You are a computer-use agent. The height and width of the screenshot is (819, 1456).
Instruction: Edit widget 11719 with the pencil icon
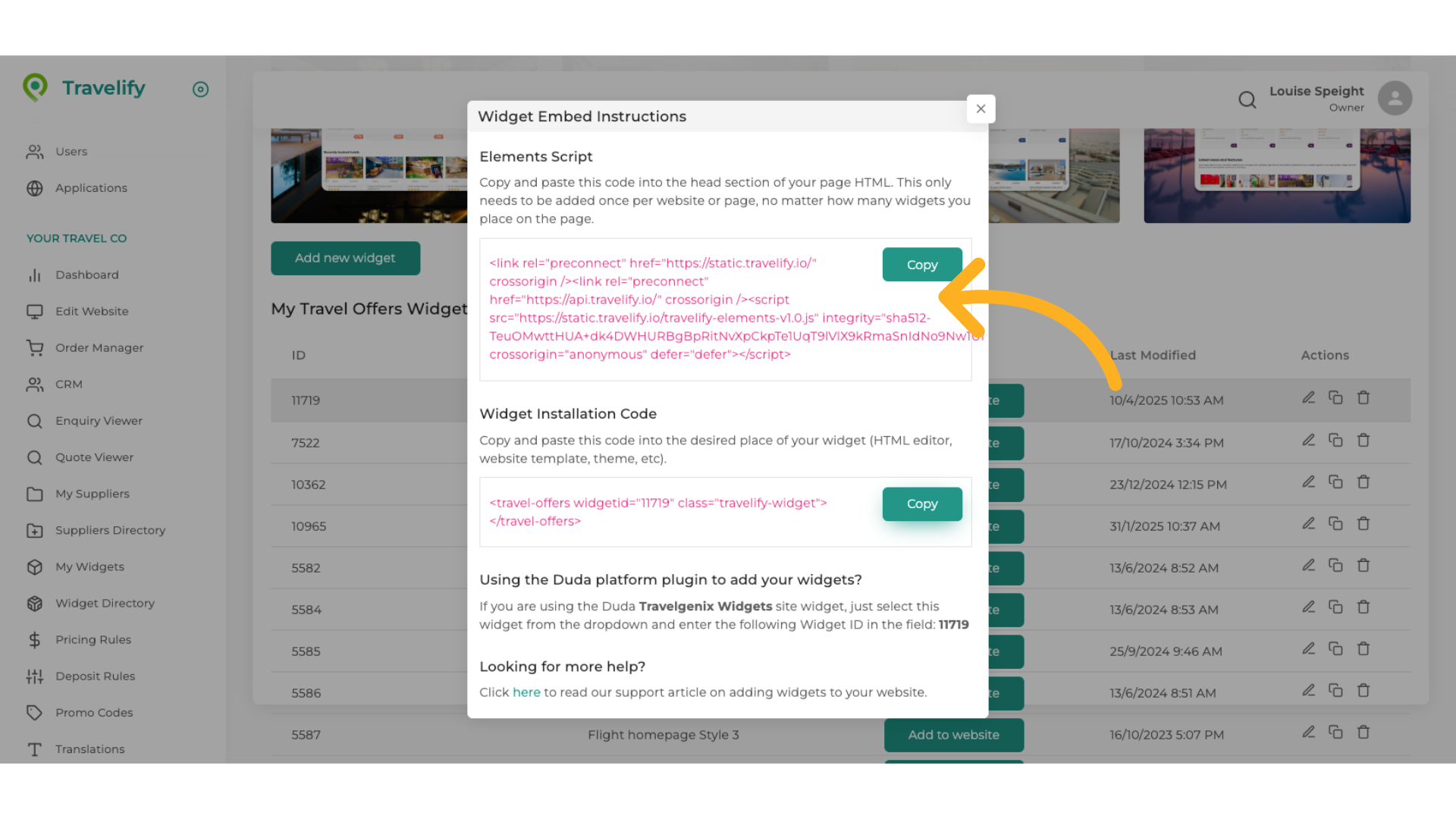click(x=1308, y=397)
